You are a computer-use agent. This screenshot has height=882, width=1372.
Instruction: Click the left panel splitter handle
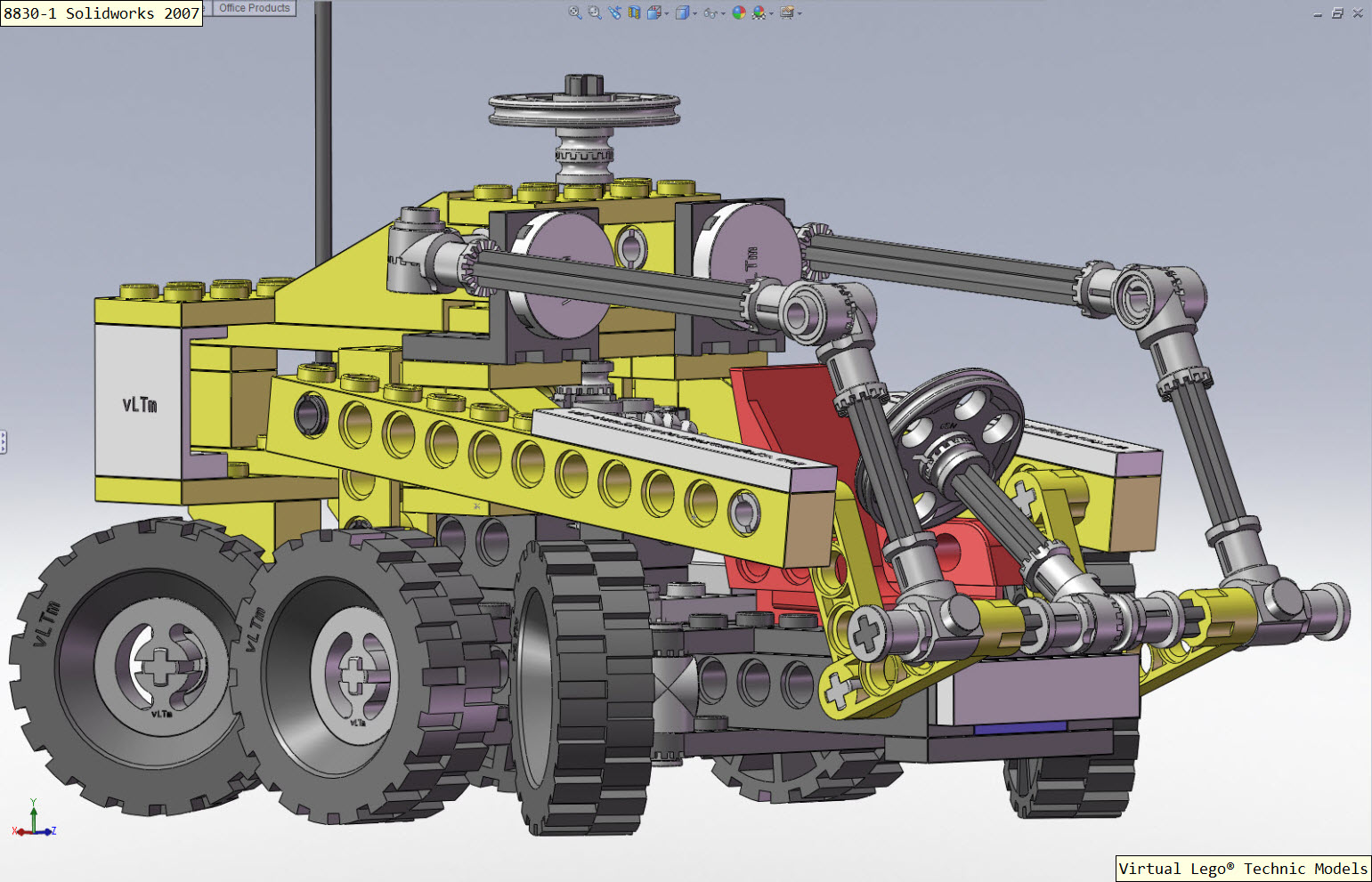pyautogui.click(x=4, y=441)
